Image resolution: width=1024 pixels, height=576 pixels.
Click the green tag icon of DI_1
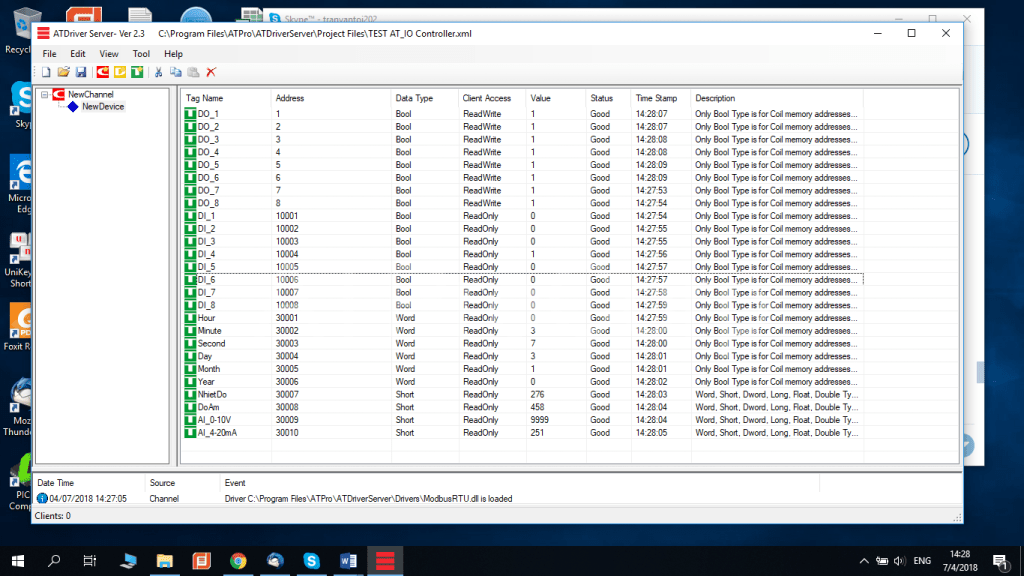click(x=190, y=216)
